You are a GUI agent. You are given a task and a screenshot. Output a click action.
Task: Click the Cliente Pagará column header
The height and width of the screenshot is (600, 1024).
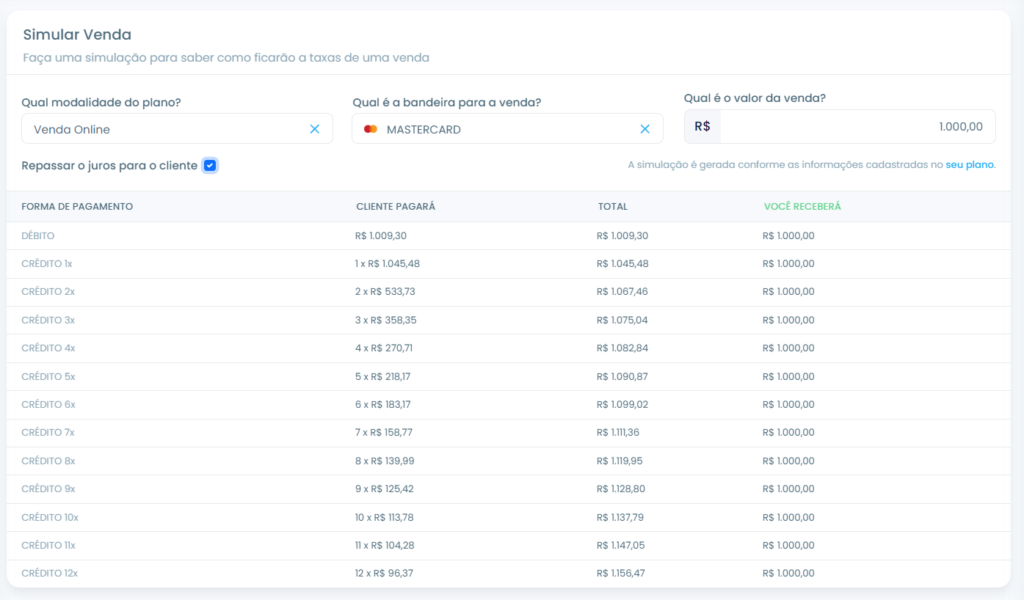pos(396,207)
